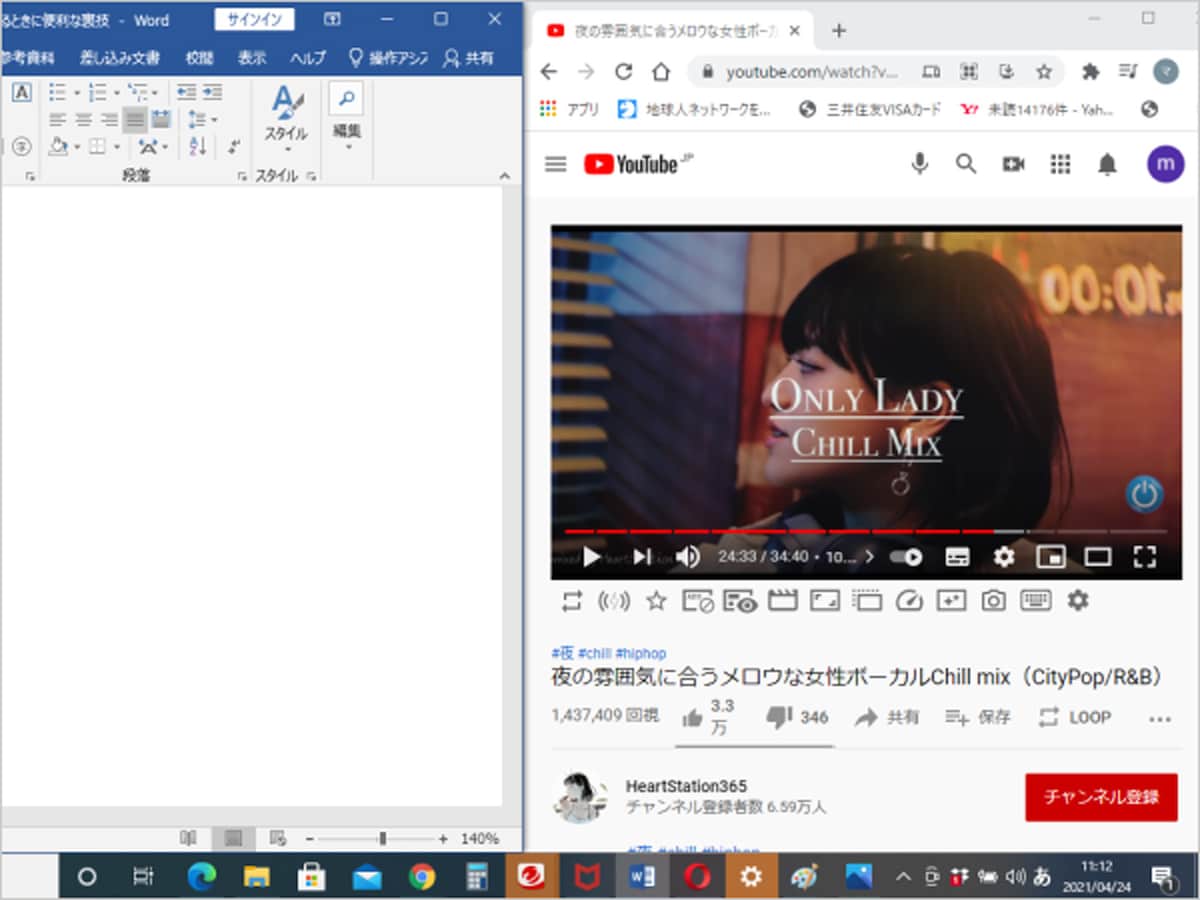The height and width of the screenshot is (900, 1200).
Task: Click the screenshot camera icon below player
Action: (x=992, y=601)
